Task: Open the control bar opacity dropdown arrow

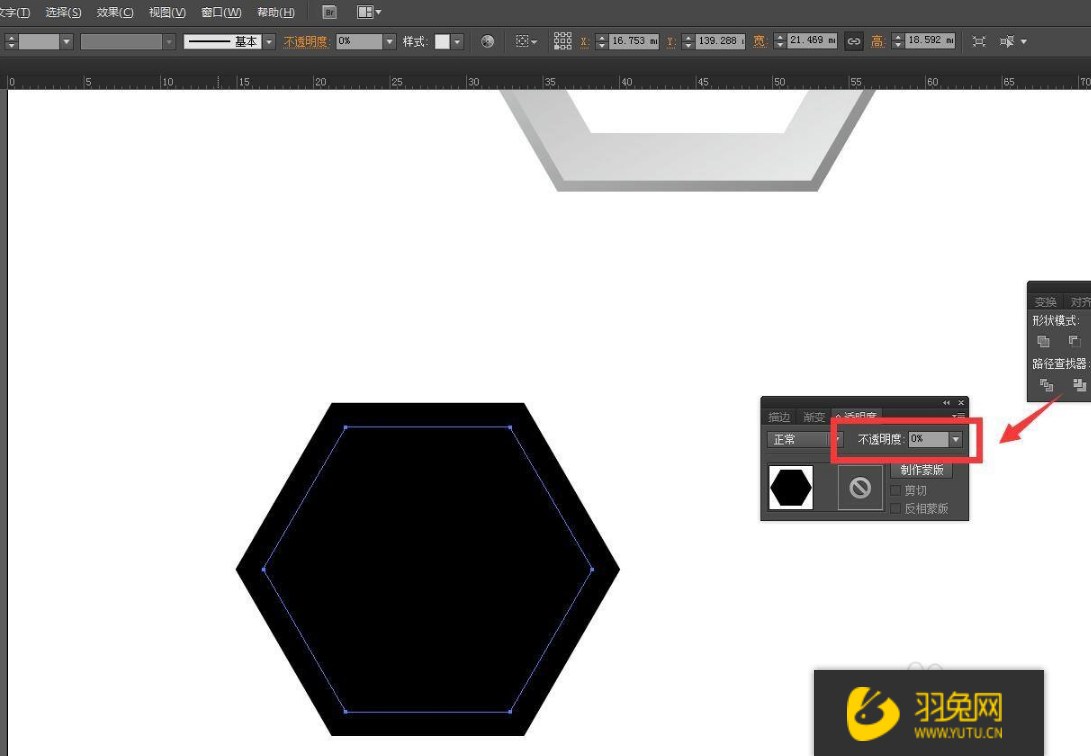Action: coord(390,42)
